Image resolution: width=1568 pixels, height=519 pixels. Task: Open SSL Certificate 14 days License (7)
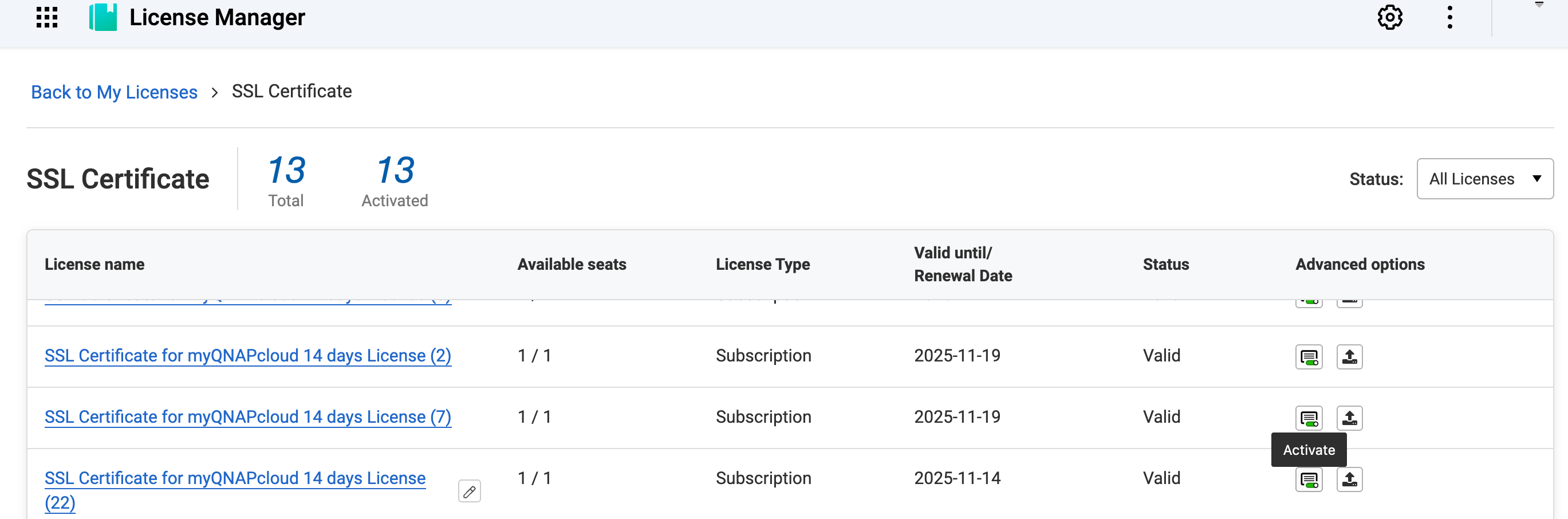[x=248, y=417]
